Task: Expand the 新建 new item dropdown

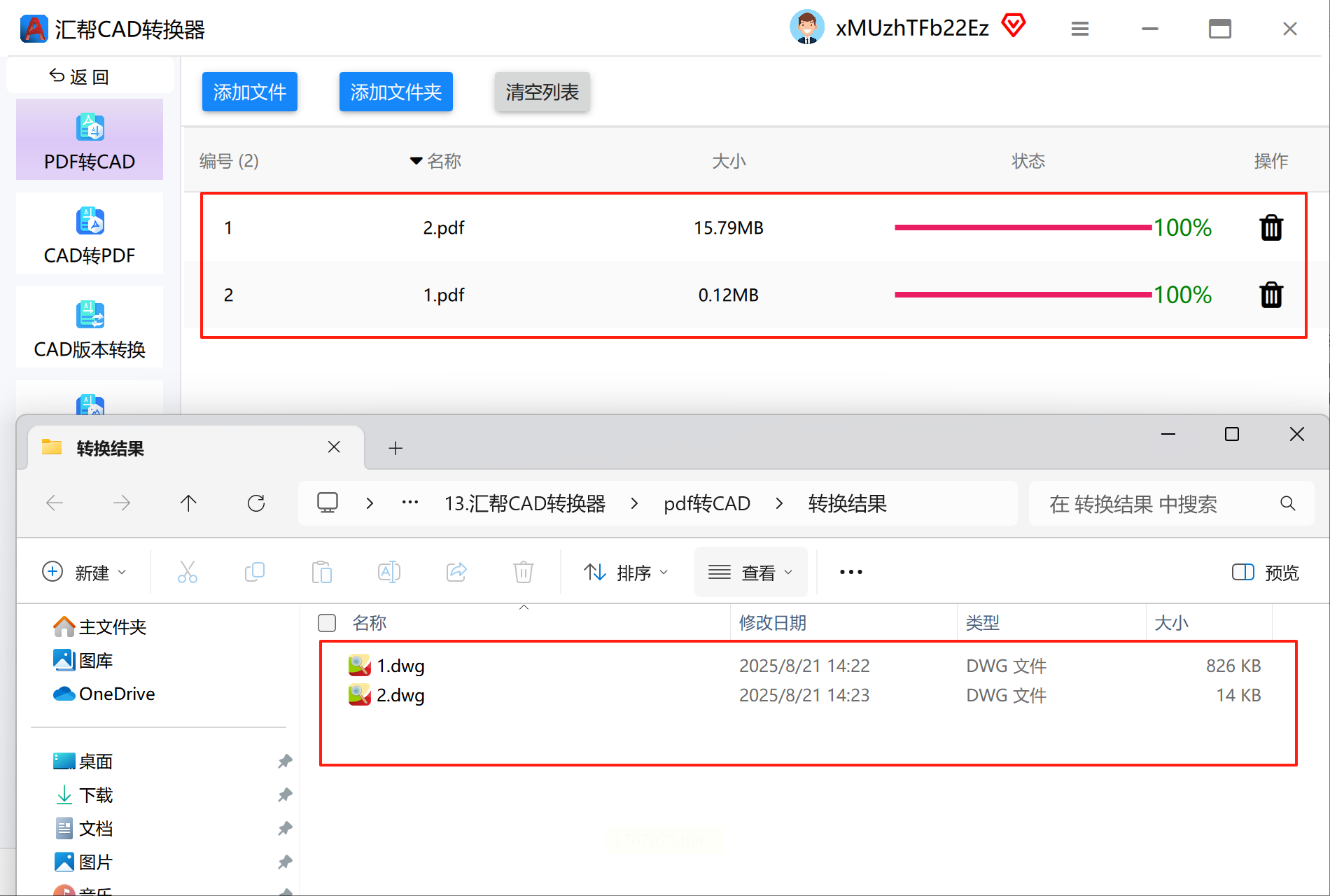Action: pyautogui.click(x=85, y=573)
